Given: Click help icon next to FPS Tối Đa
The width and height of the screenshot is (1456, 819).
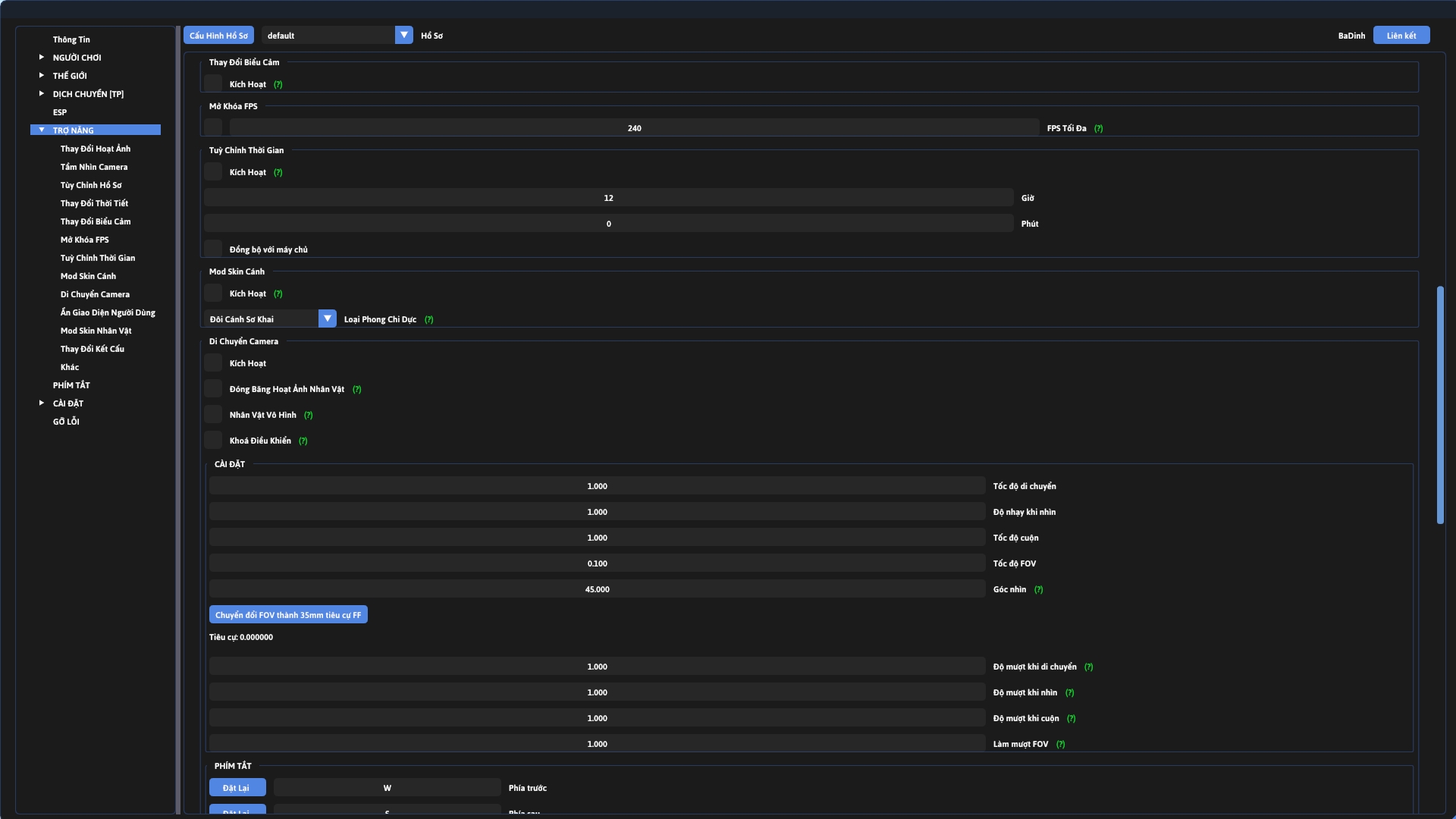Looking at the screenshot, I should click(x=1098, y=129).
